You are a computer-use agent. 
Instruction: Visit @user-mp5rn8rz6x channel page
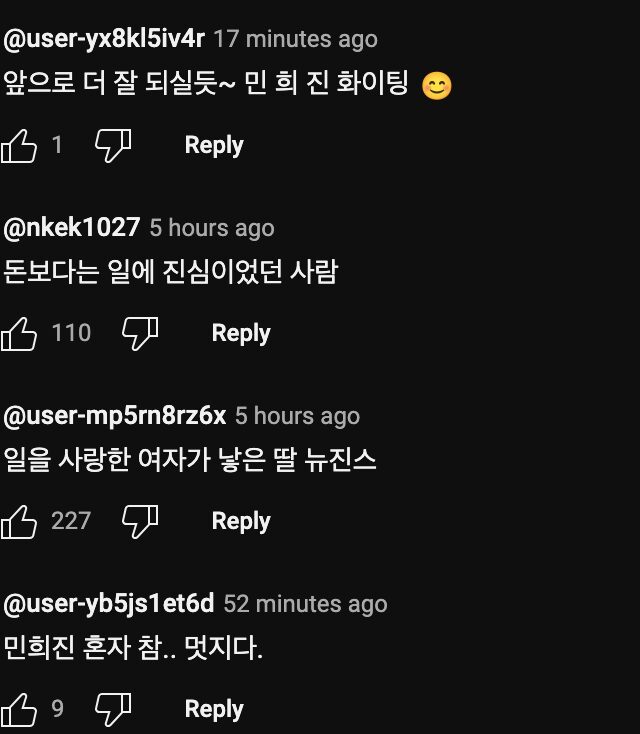(115, 415)
